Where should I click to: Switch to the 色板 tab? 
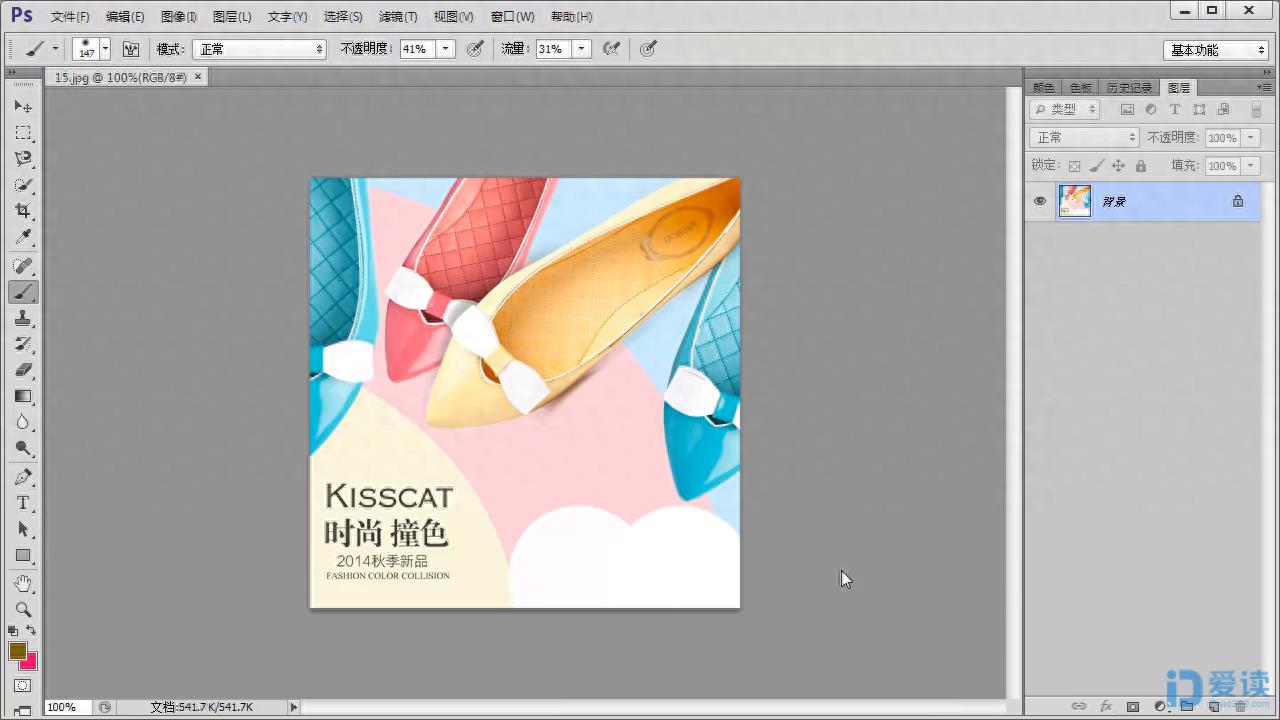(1081, 88)
